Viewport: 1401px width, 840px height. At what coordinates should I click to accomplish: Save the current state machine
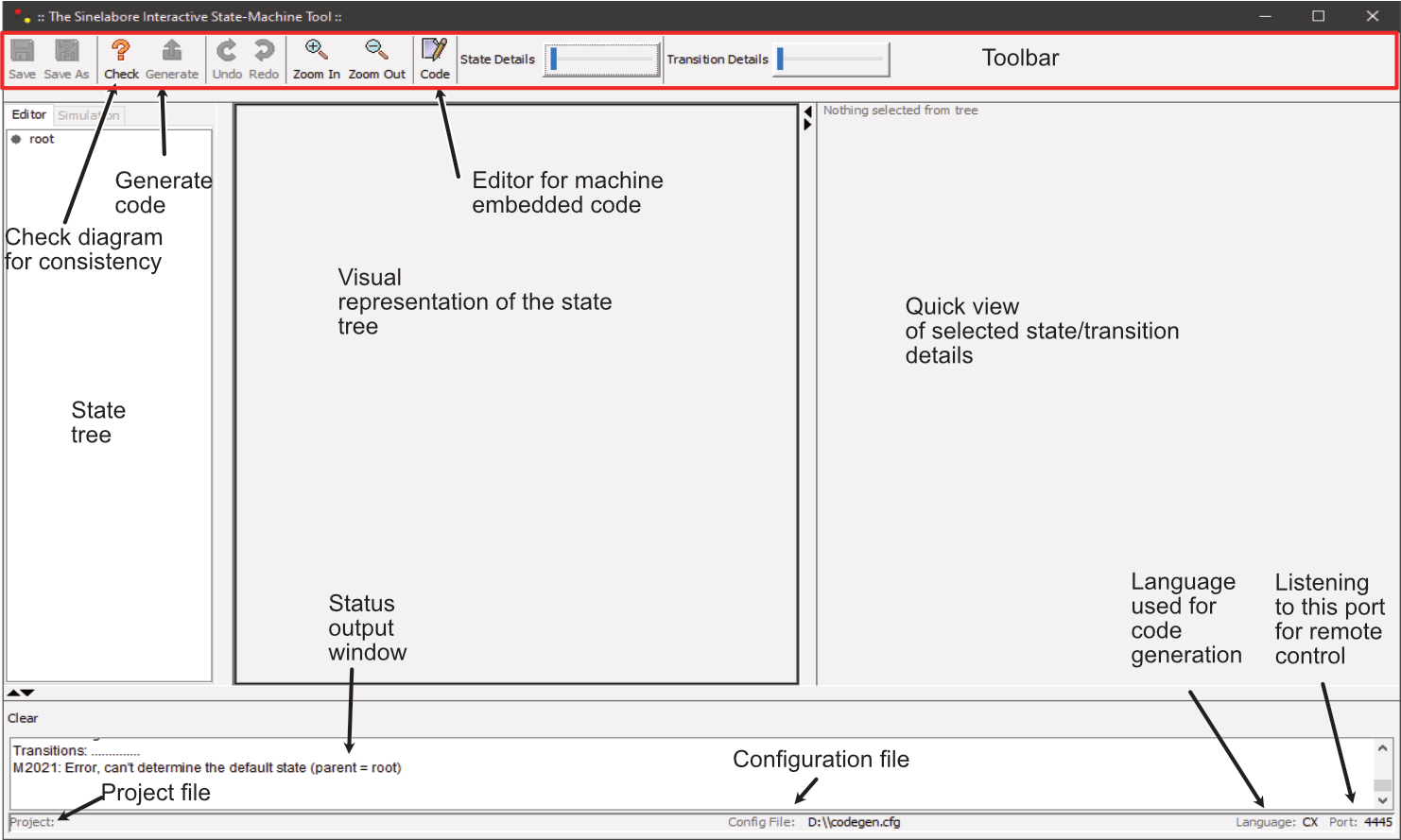[x=21, y=52]
